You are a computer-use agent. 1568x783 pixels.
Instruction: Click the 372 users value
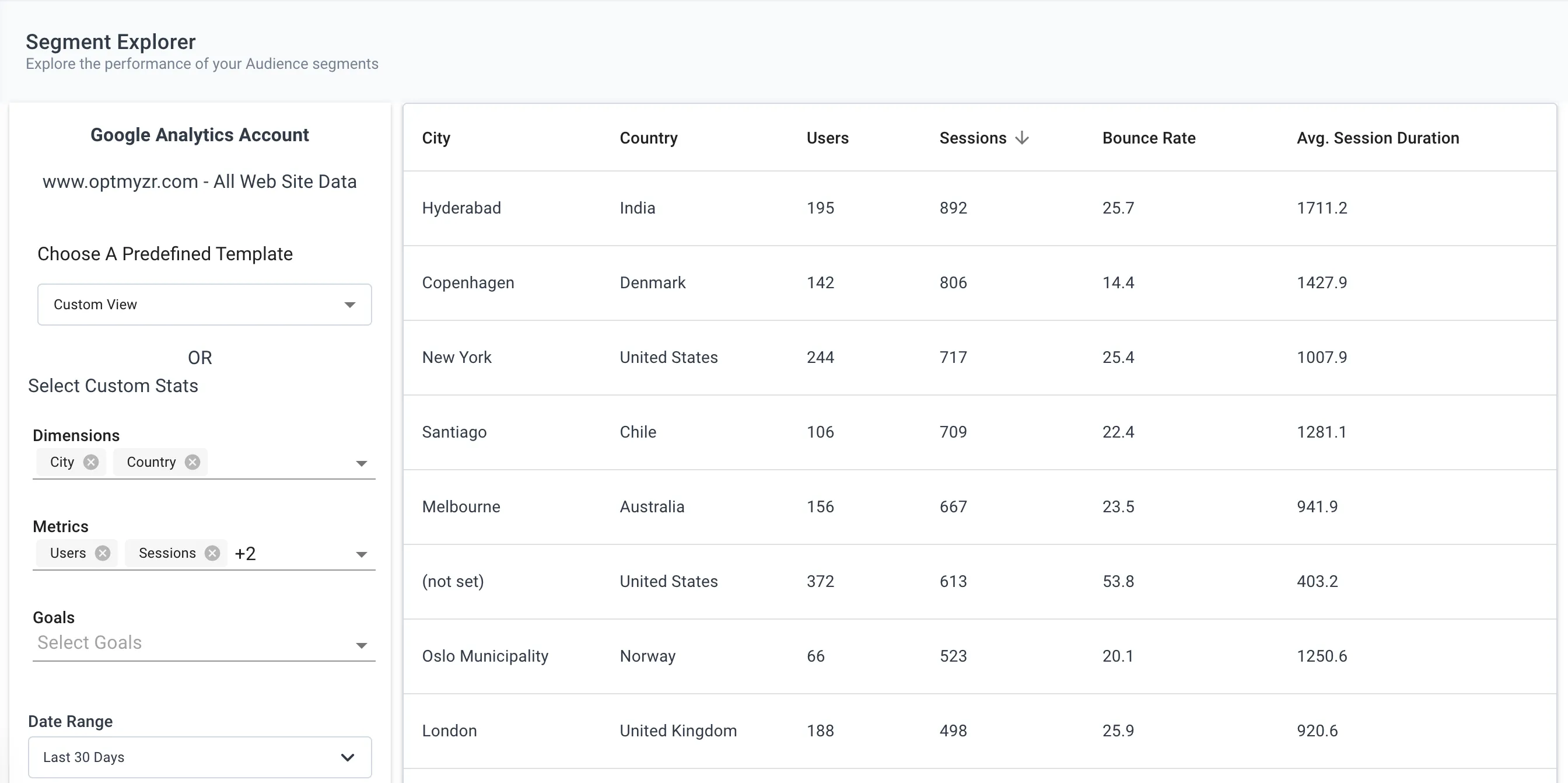[821, 582]
